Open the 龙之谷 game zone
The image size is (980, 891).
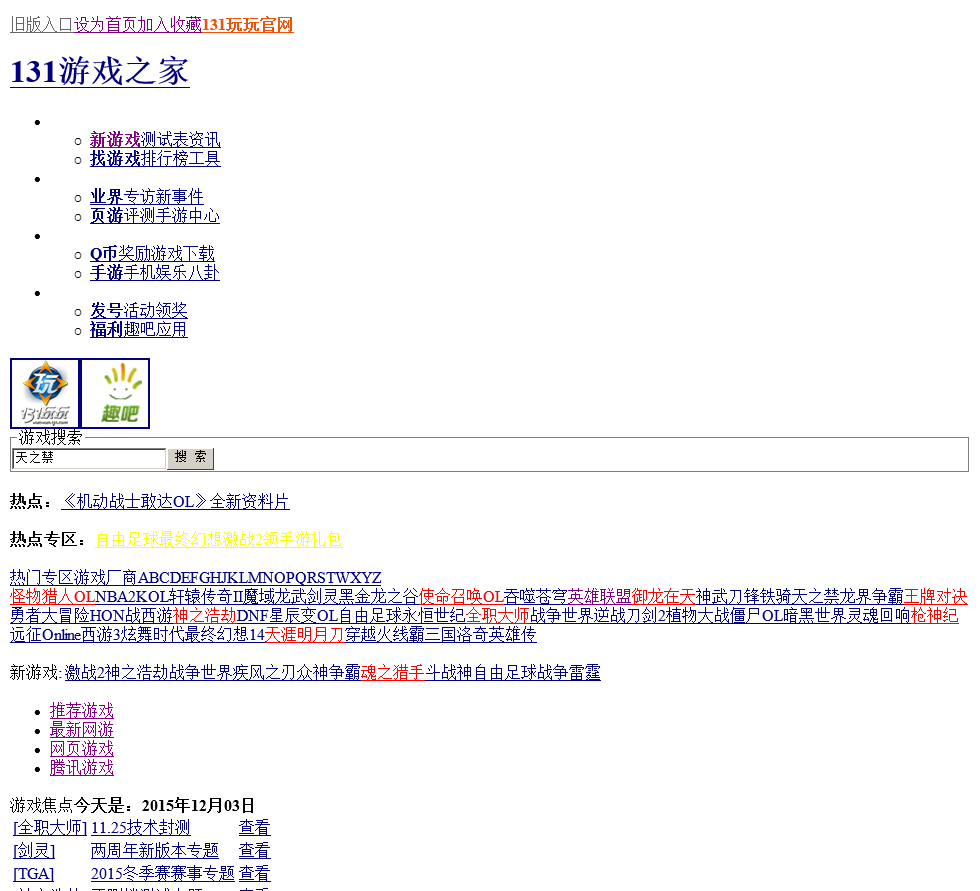394,597
